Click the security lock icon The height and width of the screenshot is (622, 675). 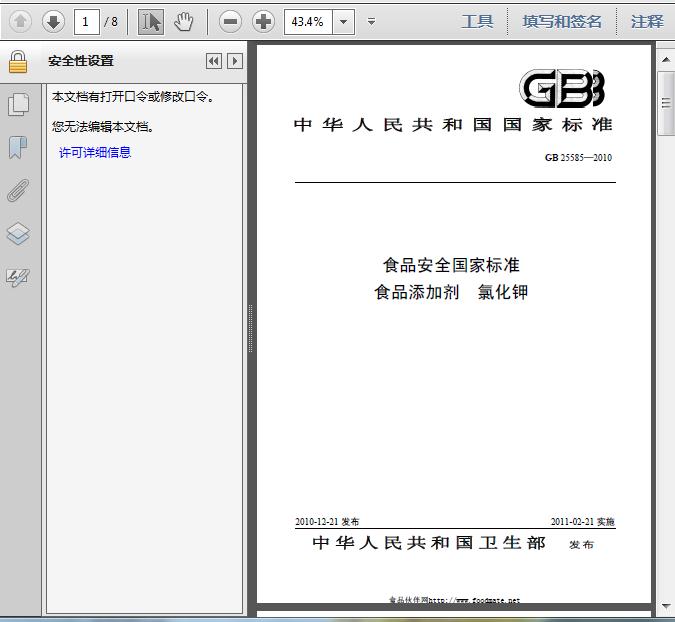pos(18,62)
